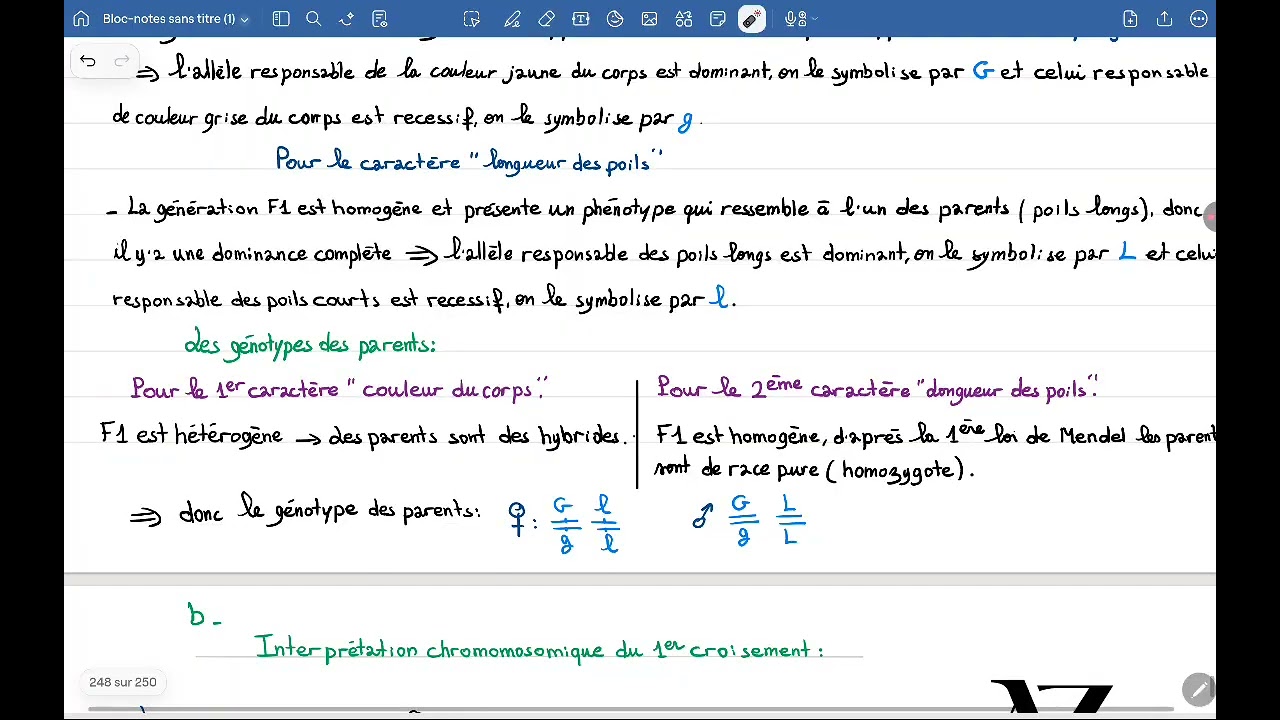
Task: Click the green heading 'Les génotypes des parents:'
Action: (x=310, y=345)
